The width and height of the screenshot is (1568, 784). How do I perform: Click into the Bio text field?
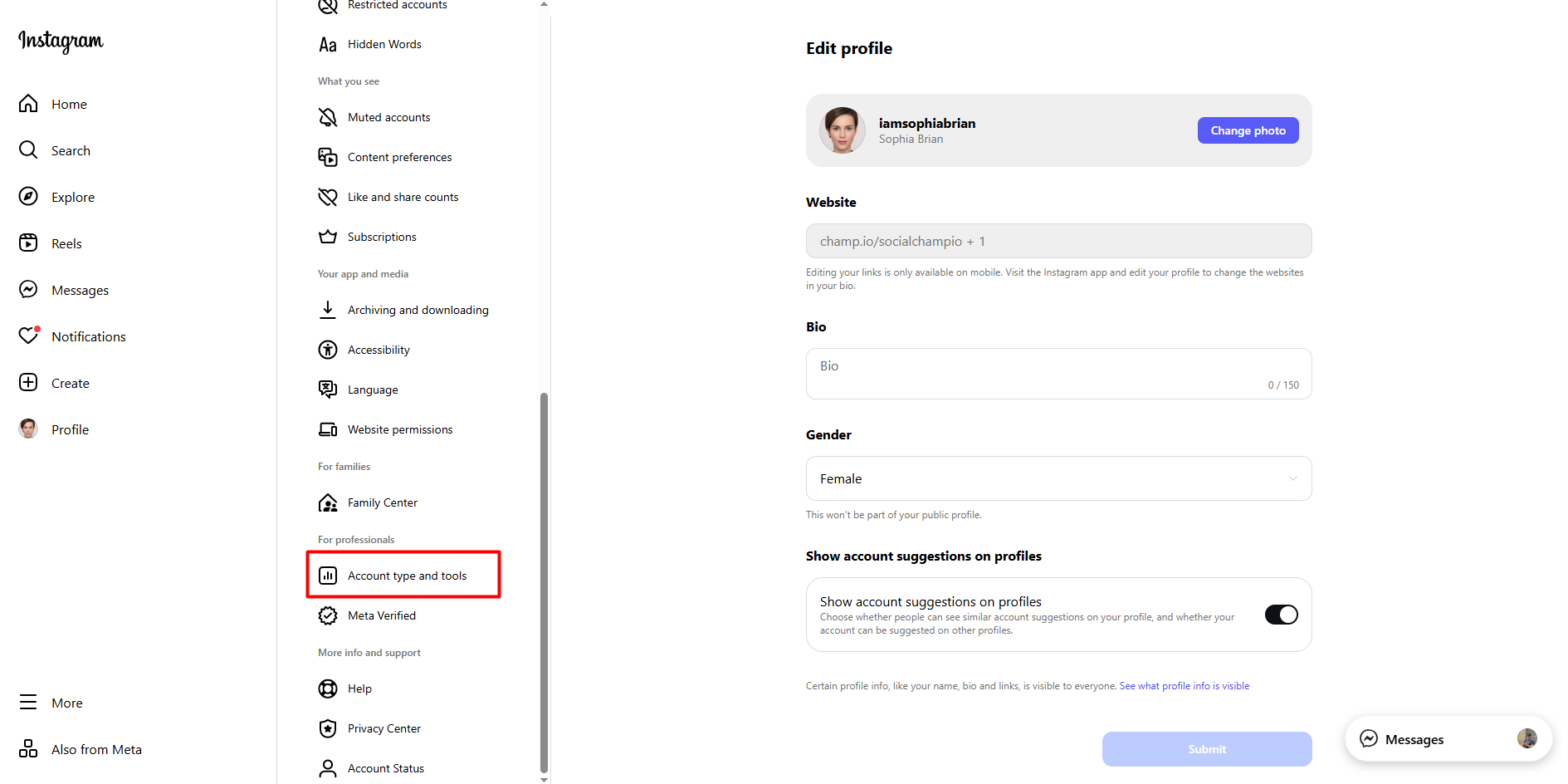click(1058, 374)
